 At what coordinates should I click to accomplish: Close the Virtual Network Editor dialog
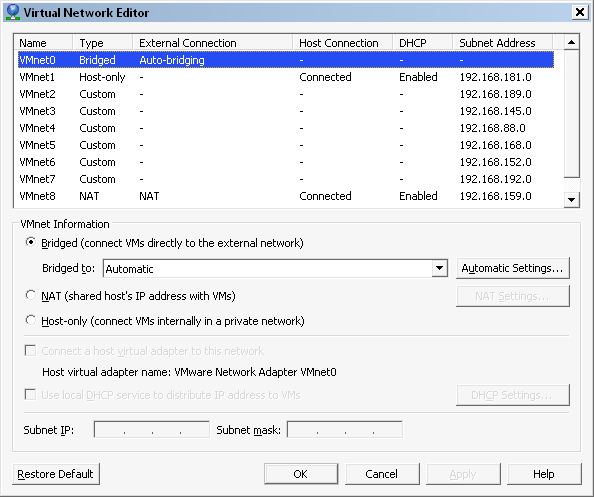580,12
